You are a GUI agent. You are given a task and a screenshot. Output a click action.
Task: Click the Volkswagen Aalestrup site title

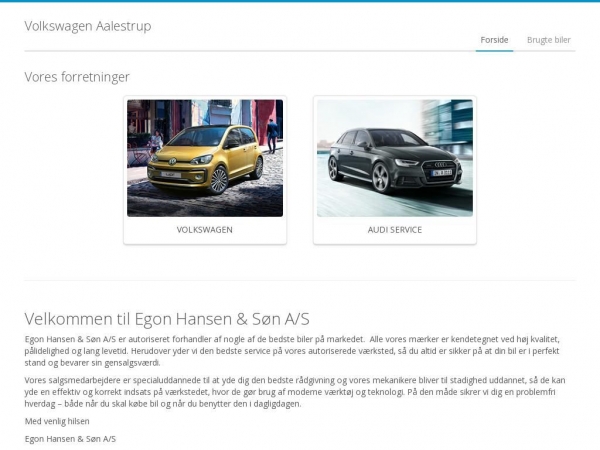[88, 26]
